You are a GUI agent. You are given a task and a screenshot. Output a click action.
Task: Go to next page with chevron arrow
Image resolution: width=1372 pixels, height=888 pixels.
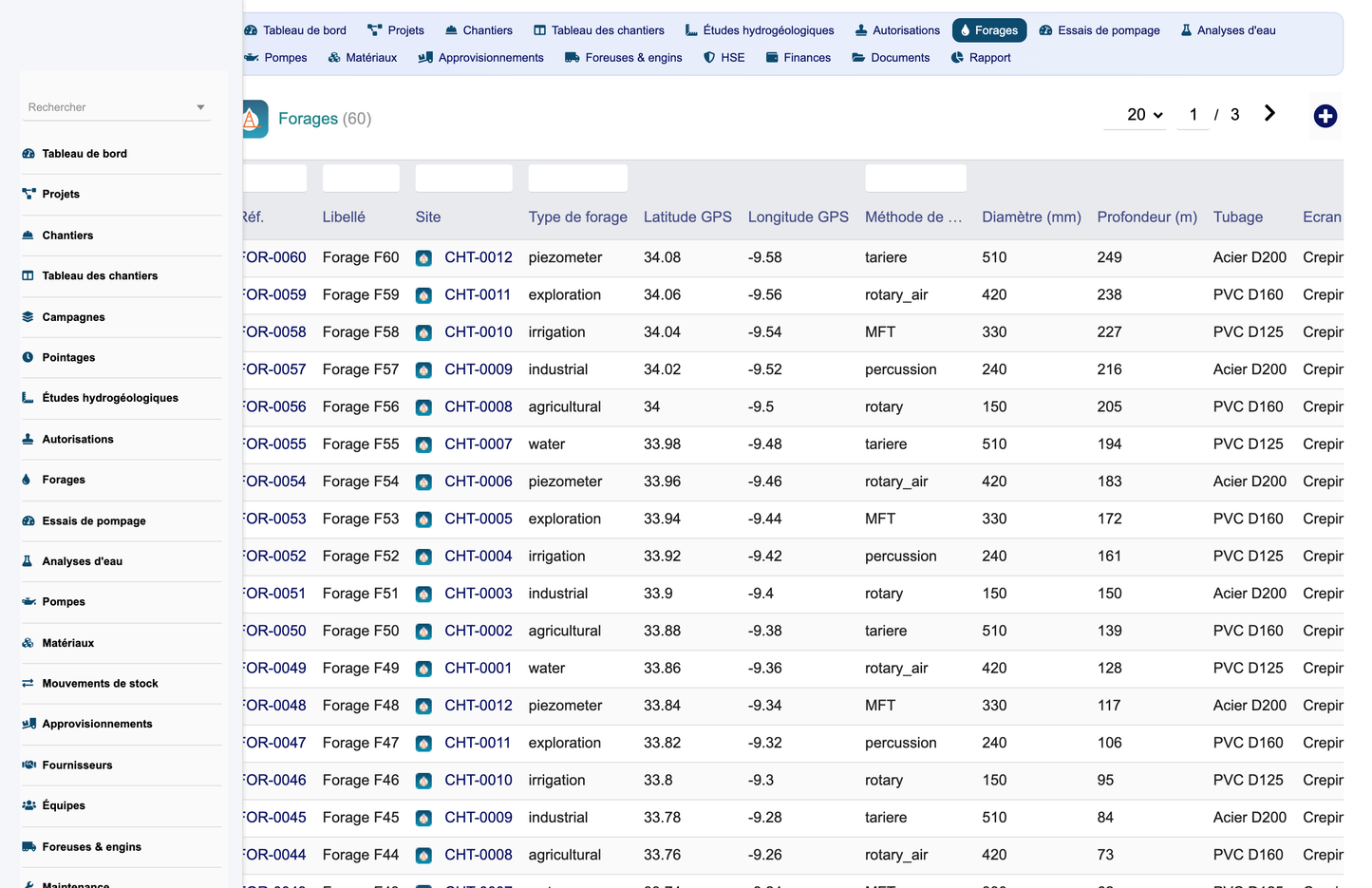coord(1269,114)
